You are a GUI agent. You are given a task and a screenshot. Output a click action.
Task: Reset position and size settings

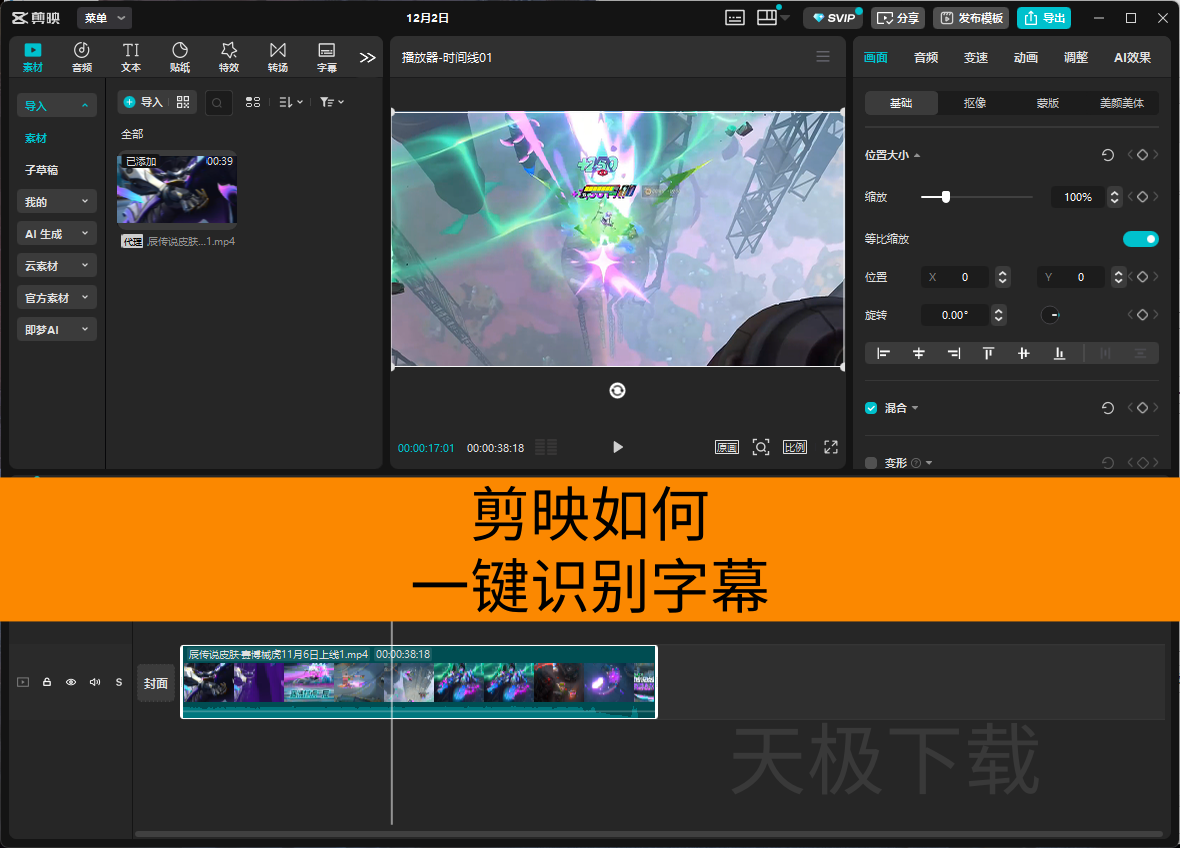point(1107,155)
